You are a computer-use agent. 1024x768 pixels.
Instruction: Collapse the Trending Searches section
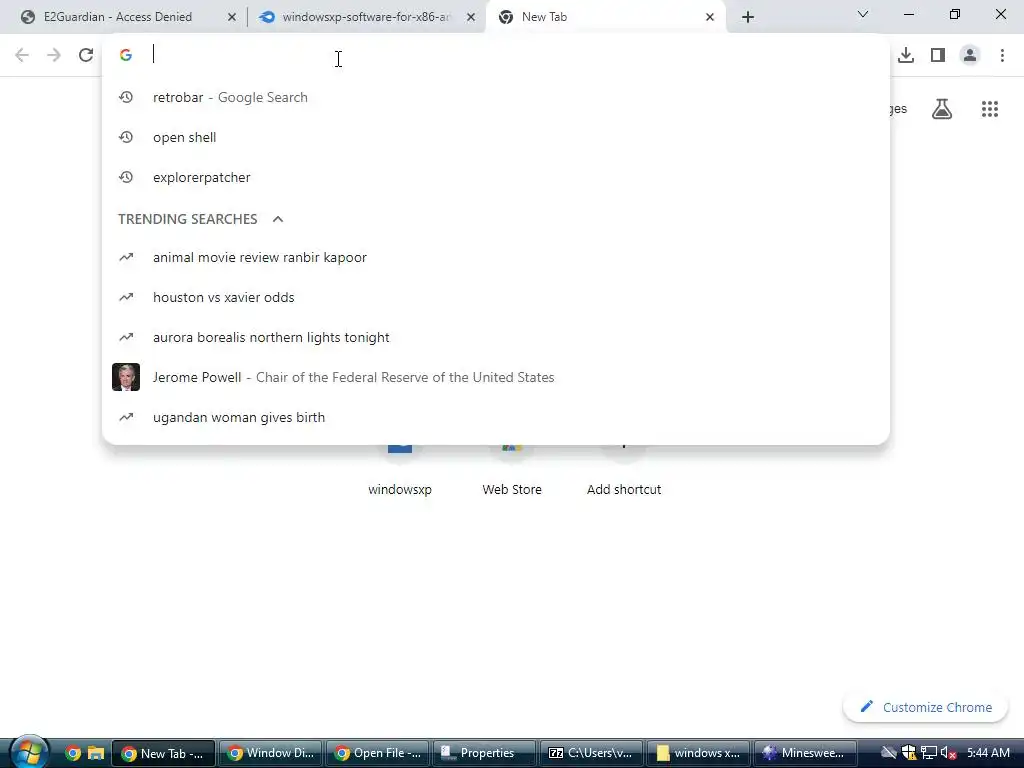(x=278, y=219)
